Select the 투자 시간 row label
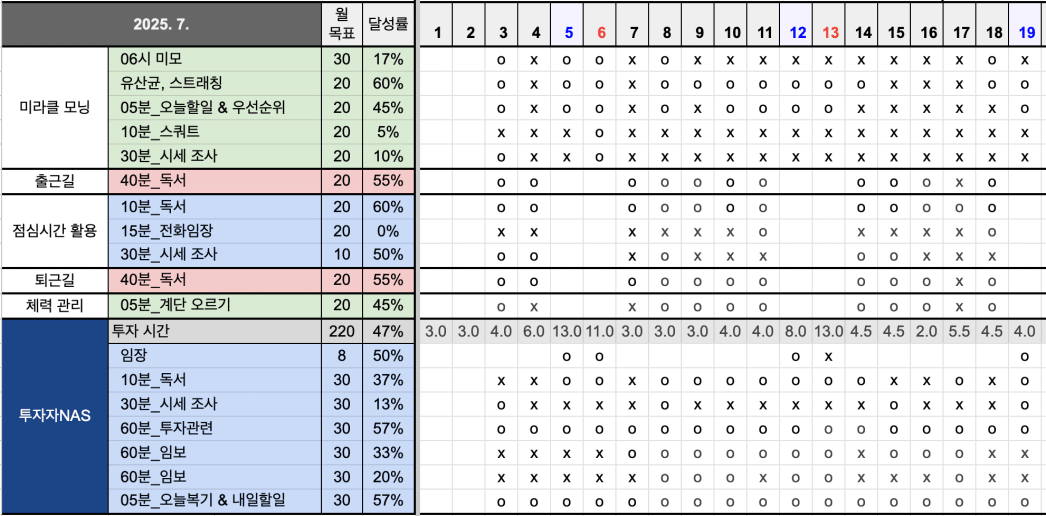Screen dimensions: 1046x516 pos(215,331)
